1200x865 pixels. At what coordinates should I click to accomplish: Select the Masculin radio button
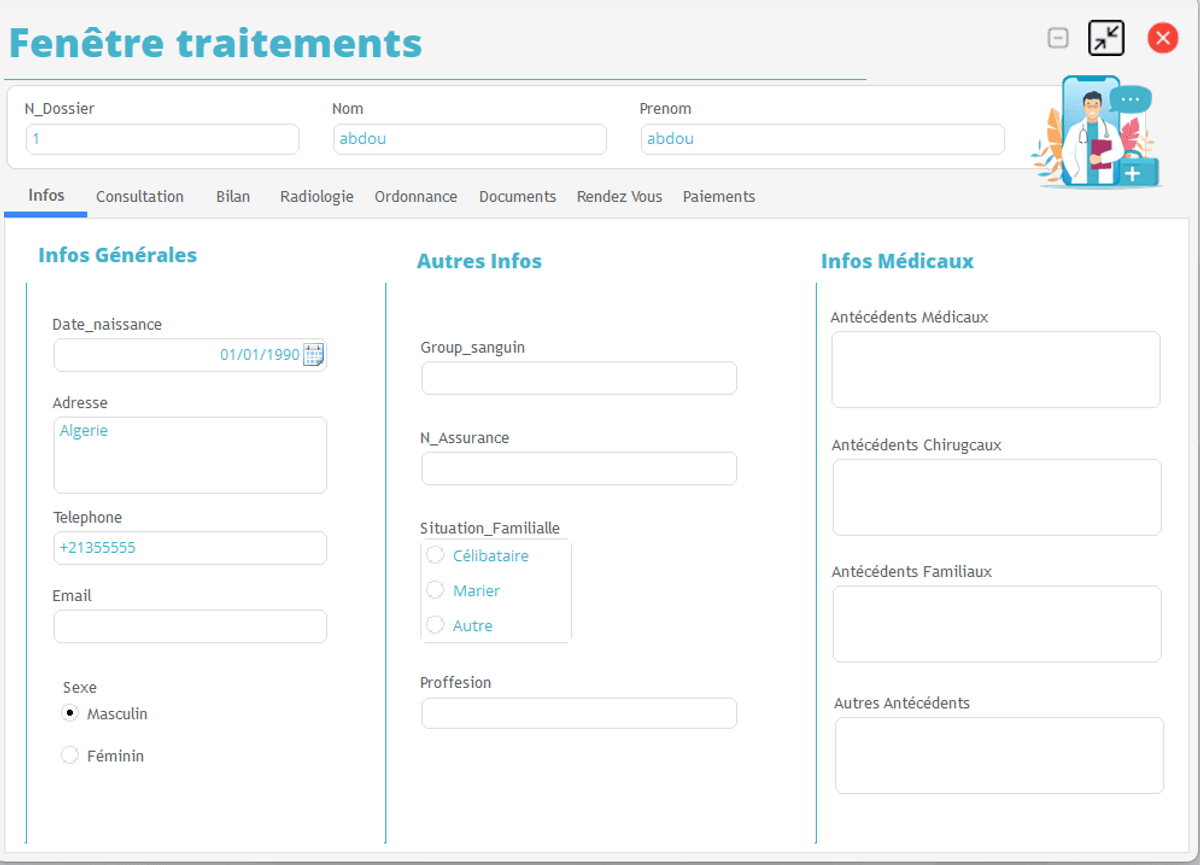[x=70, y=713]
